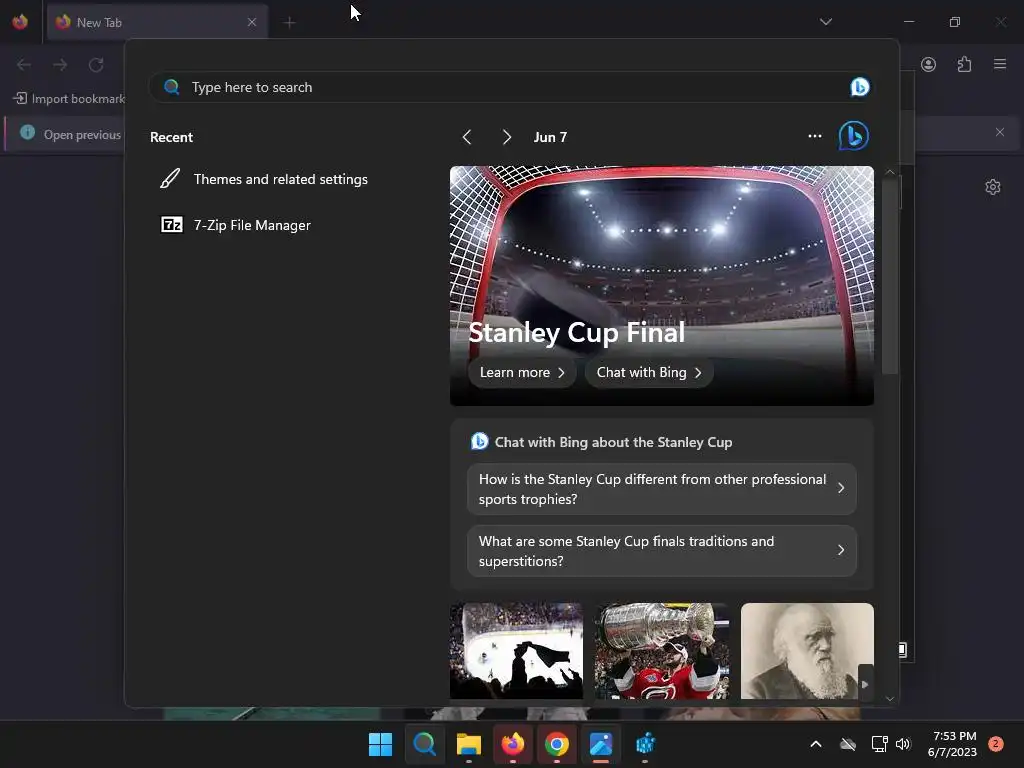Open Firefox extensions puzzle icon

click(964, 65)
